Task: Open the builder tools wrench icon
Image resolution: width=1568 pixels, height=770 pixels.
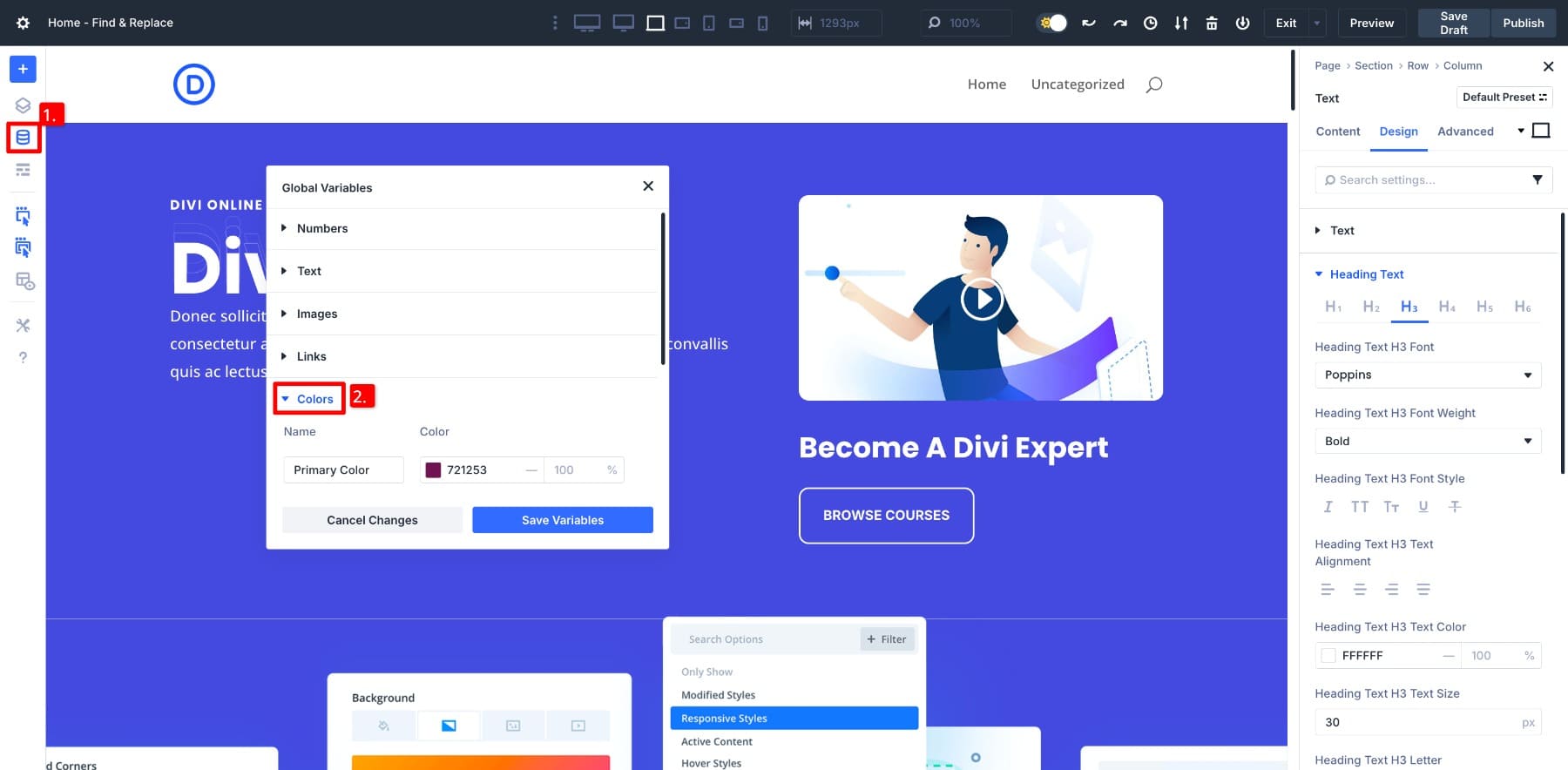Action: (23, 325)
